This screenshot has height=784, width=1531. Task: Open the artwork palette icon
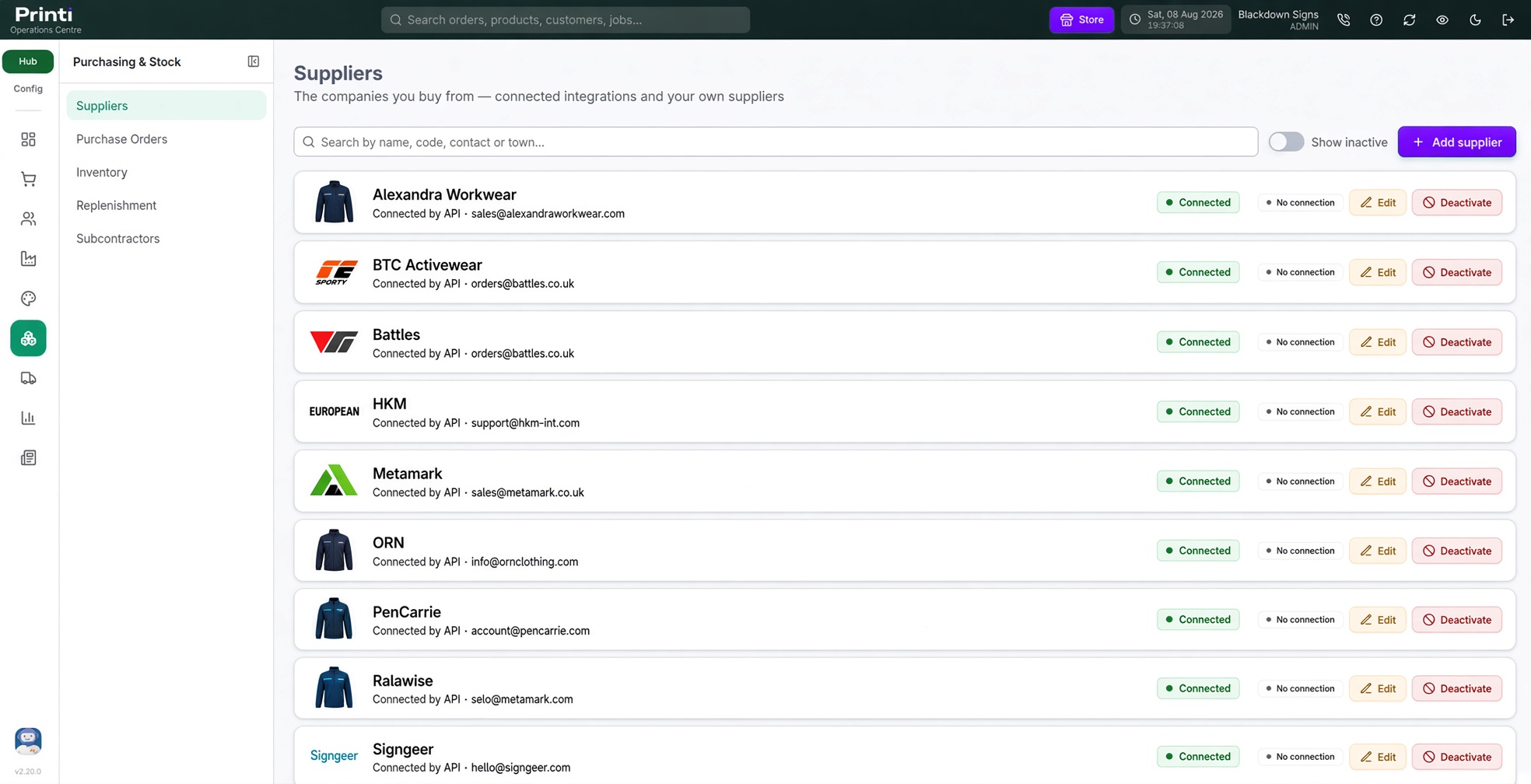click(x=28, y=299)
